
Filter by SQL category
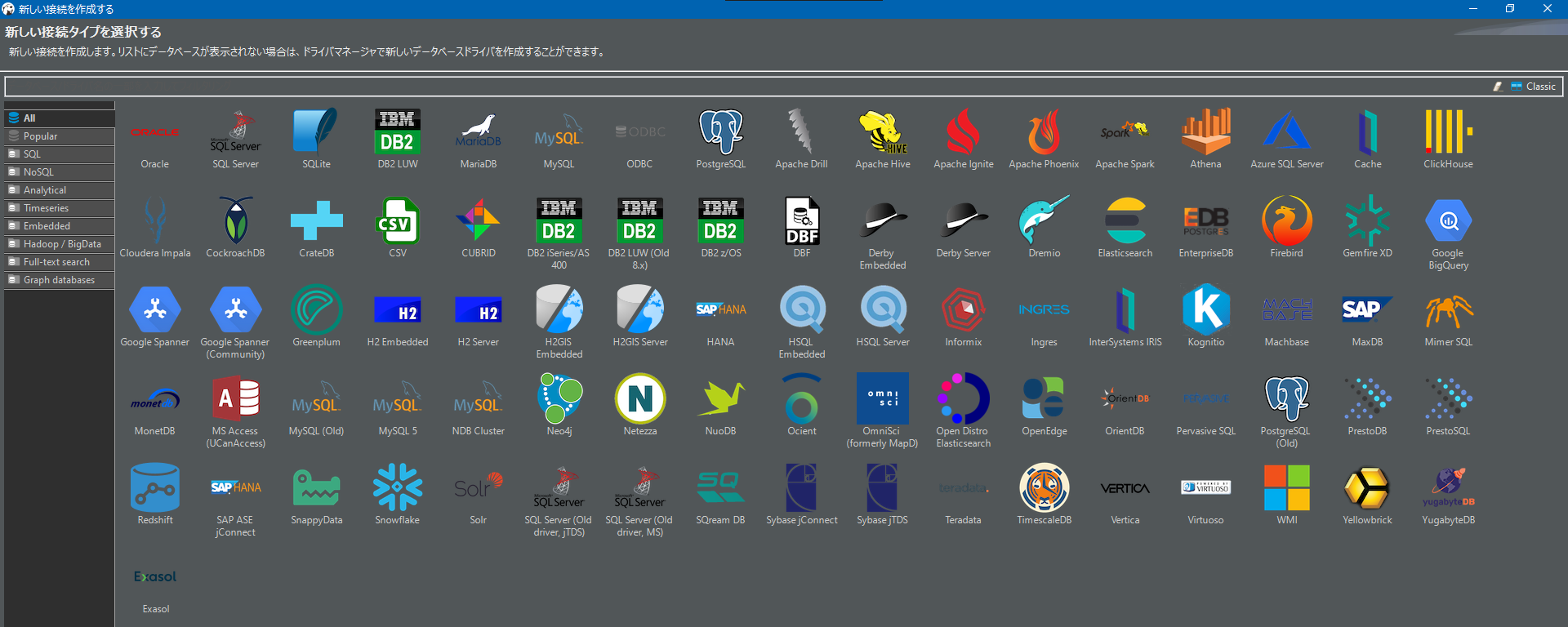59,154
